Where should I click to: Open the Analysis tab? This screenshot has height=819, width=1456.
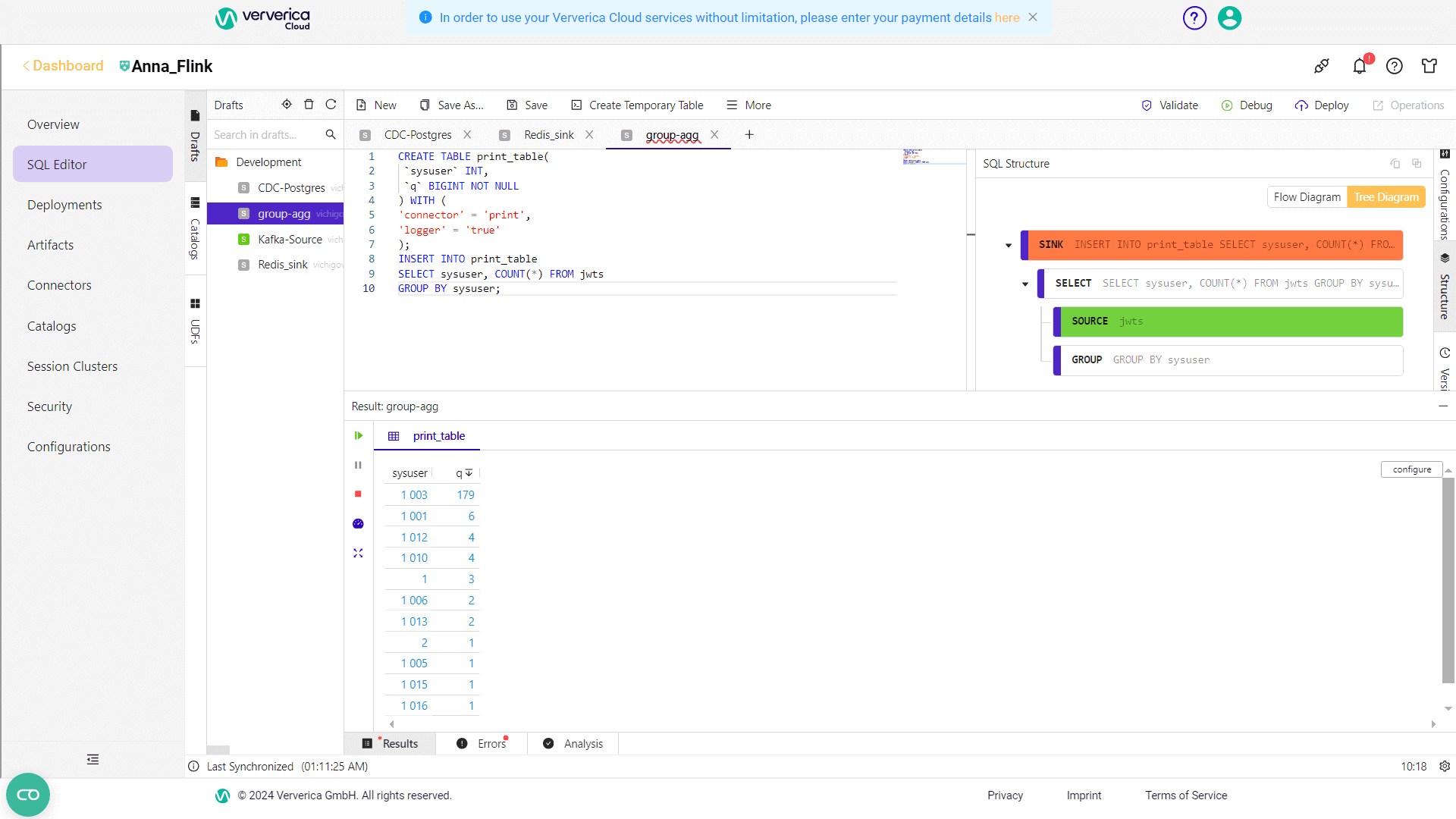click(573, 743)
